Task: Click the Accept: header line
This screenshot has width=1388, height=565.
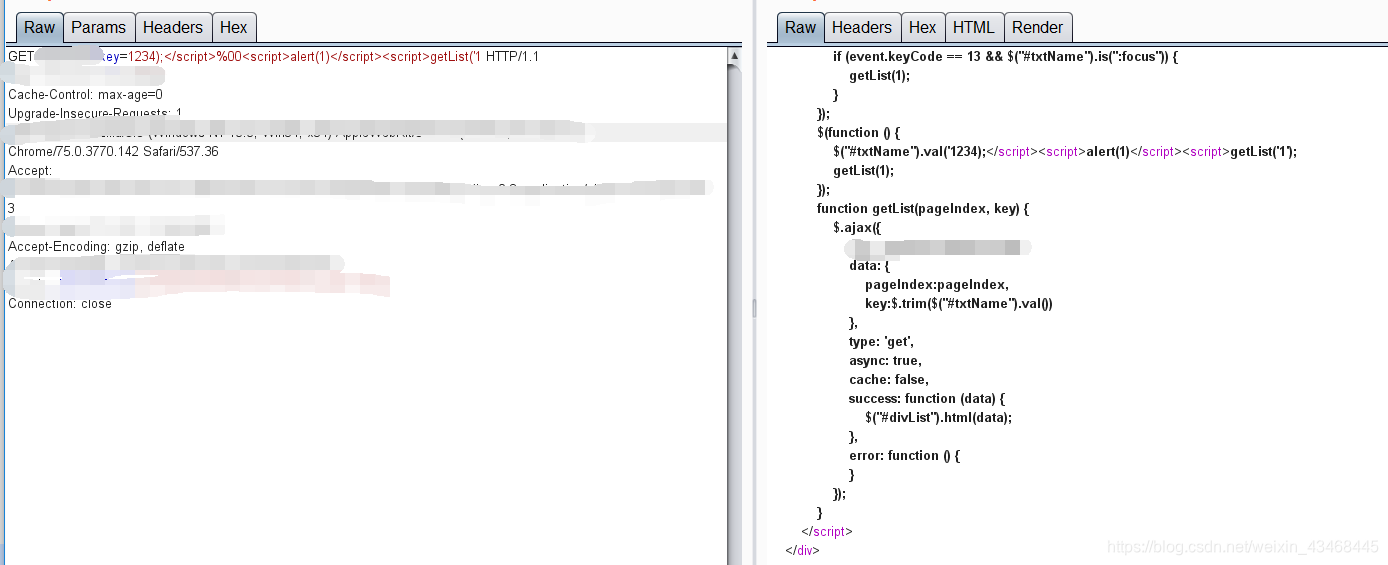Action: pyautogui.click(x=30, y=171)
